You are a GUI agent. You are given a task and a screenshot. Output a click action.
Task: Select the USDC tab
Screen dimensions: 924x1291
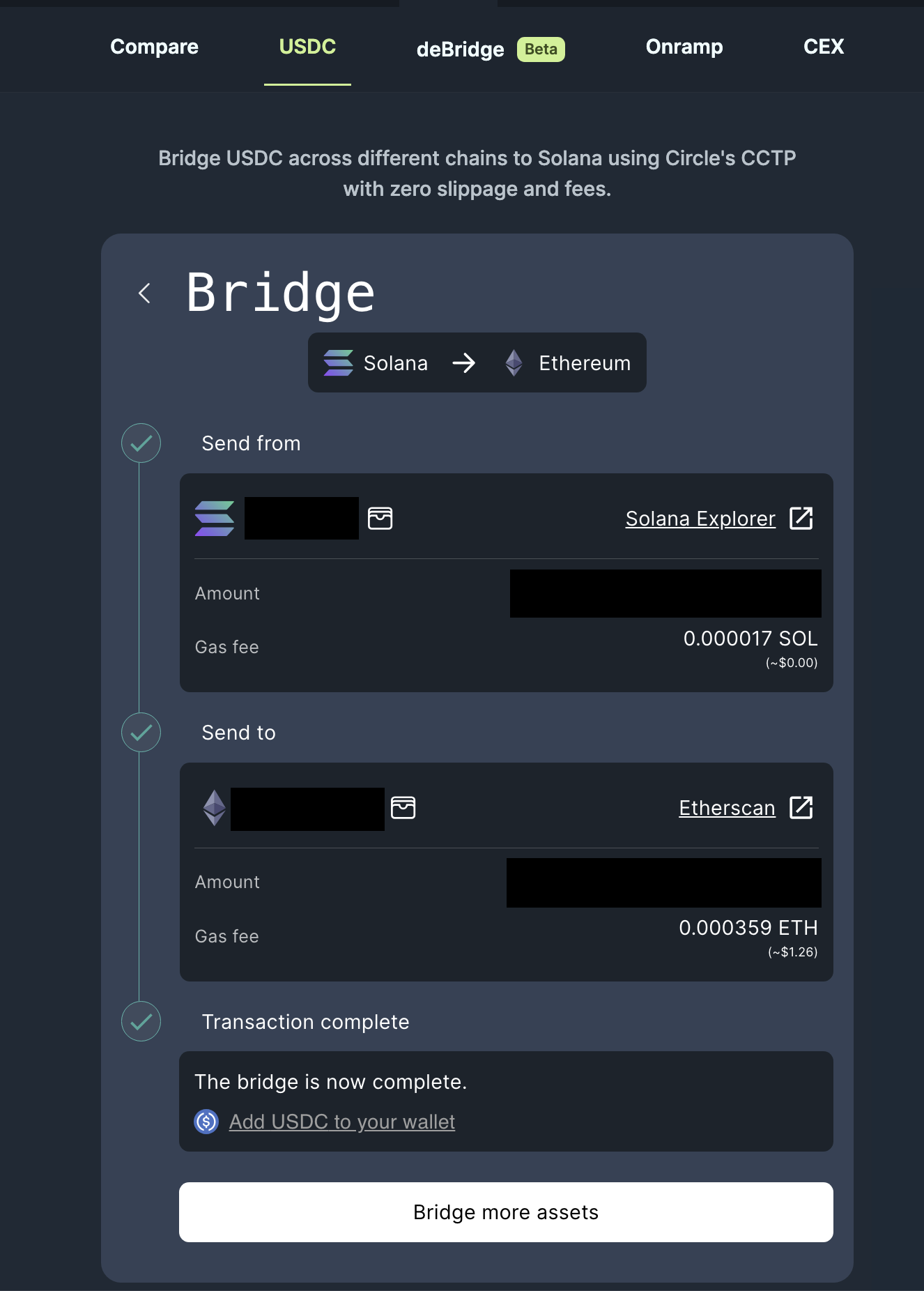coord(307,47)
